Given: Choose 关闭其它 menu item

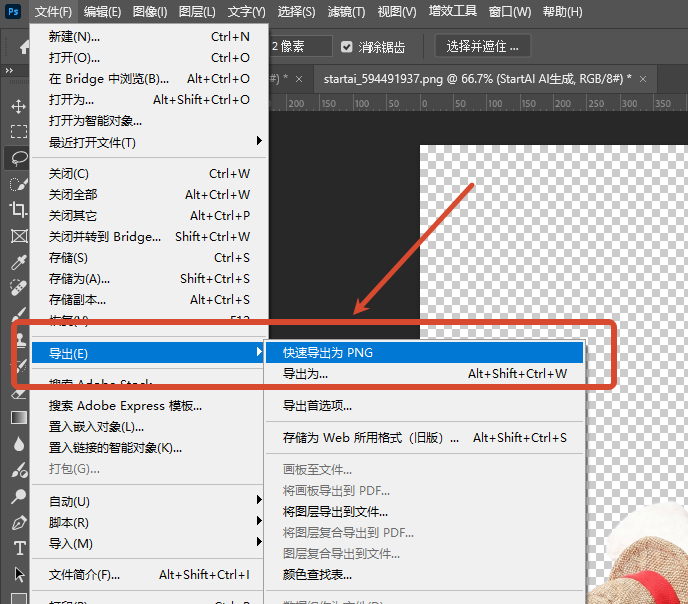Looking at the screenshot, I should pos(149,215).
